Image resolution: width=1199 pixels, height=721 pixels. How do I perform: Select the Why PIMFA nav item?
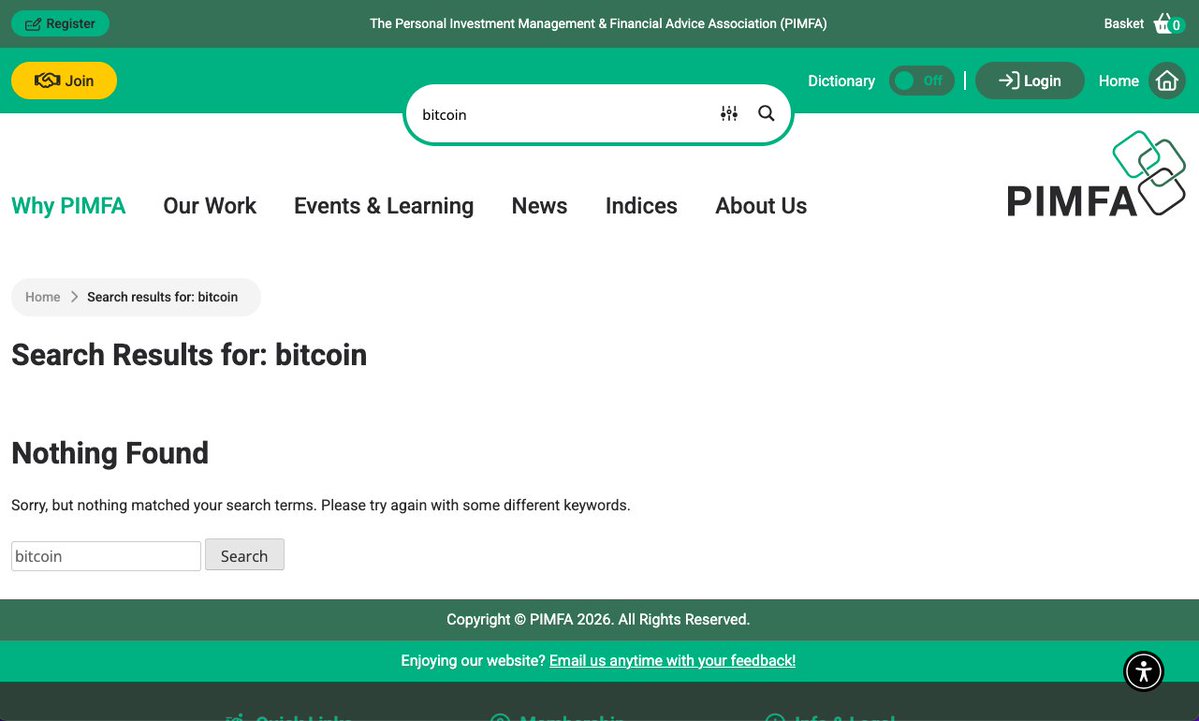pyautogui.click(x=68, y=206)
